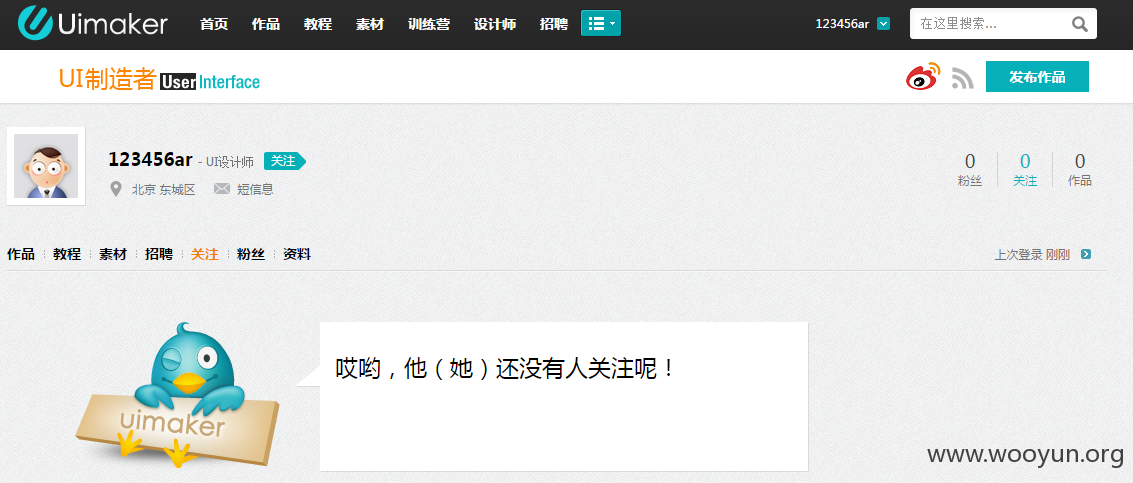Click the envelope 短信息 message icon
The height and width of the screenshot is (483, 1133).
click(x=222, y=189)
